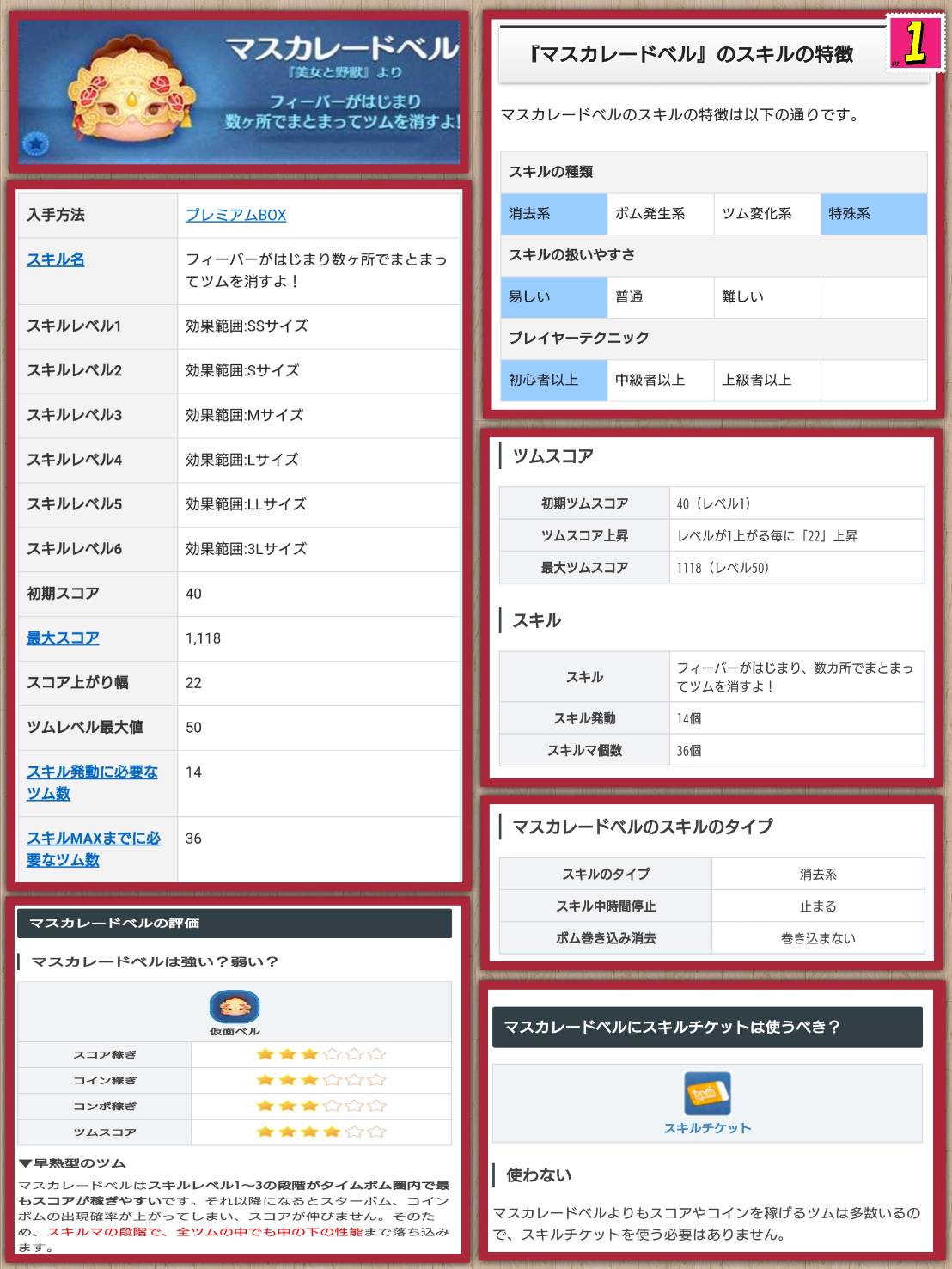The image size is (952, 1269).
Task: Click the ツムスコア star rating
Action: point(321,1132)
